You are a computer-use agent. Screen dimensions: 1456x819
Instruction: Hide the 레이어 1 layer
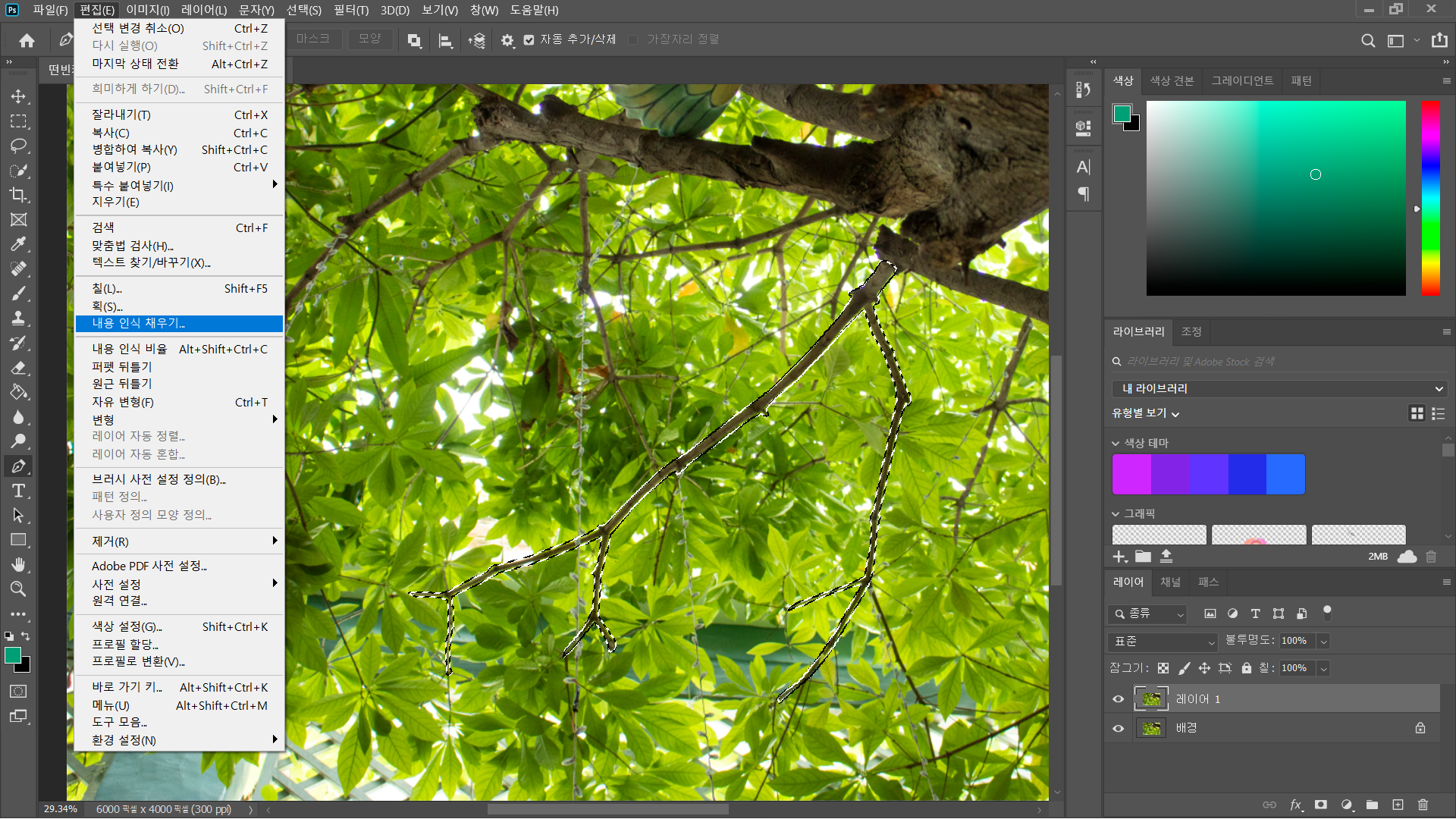(x=1118, y=699)
